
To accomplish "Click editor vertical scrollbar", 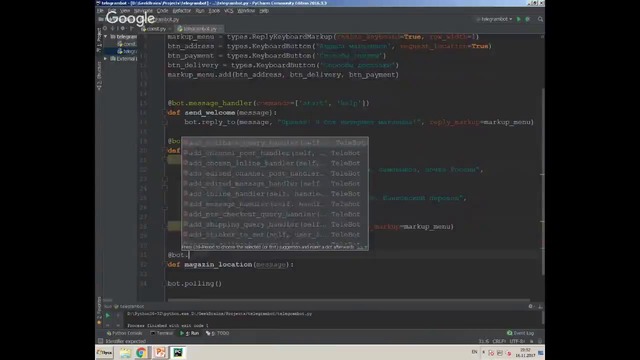I will (543, 182).
